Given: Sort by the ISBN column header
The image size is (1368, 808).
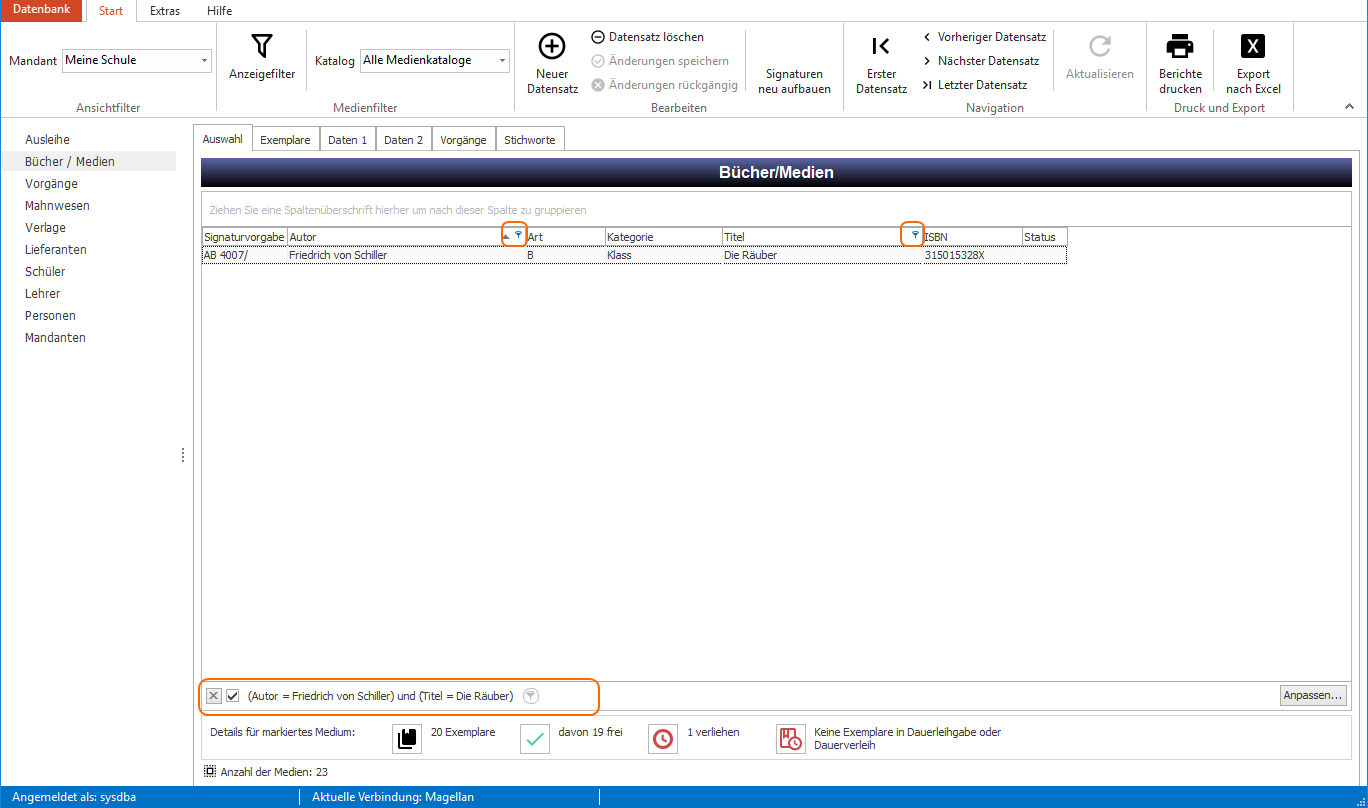Looking at the screenshot, I should [x=972, y=237].
